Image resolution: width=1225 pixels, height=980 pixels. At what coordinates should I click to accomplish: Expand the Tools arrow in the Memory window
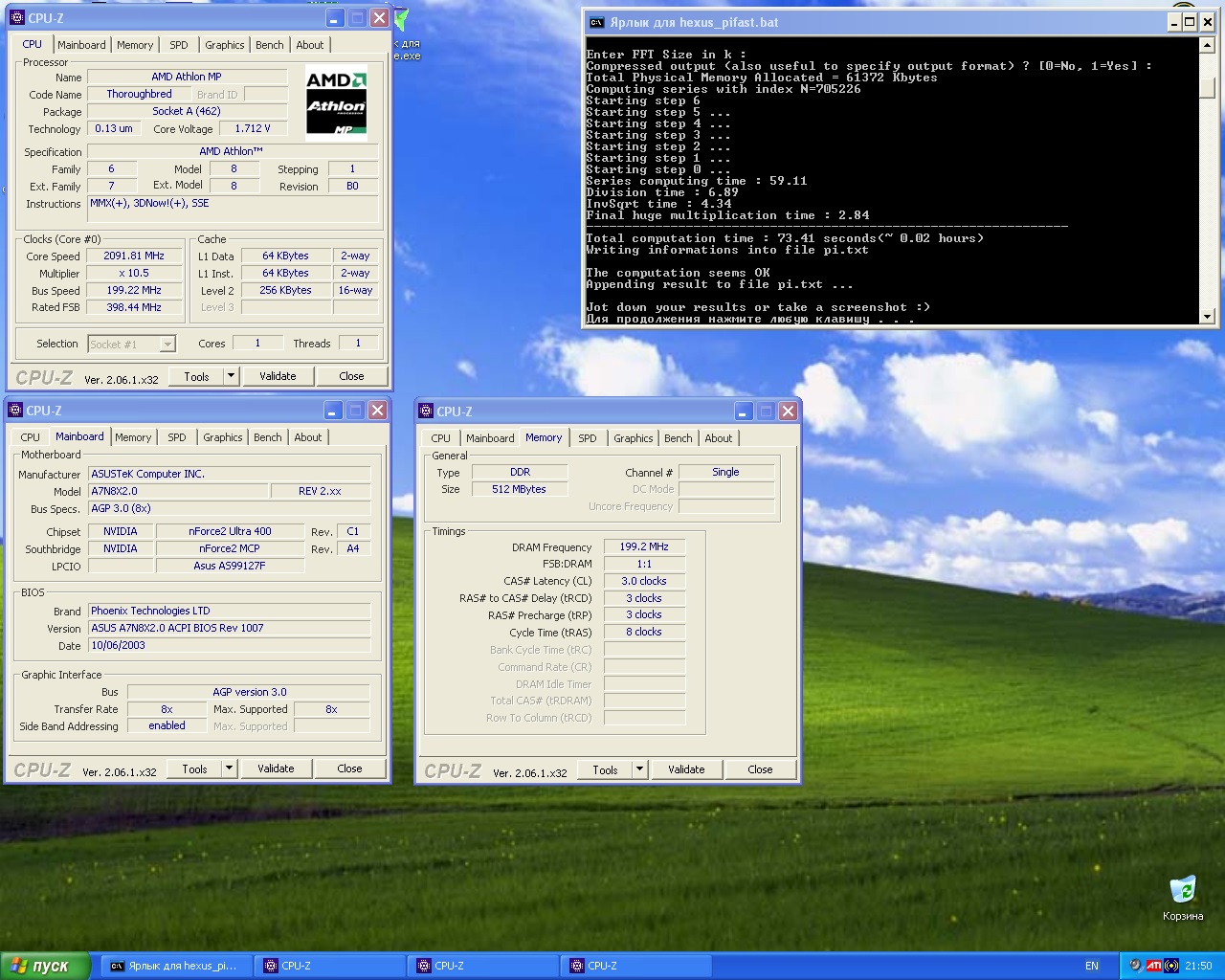pyautogui.click(x=639, y=769)
